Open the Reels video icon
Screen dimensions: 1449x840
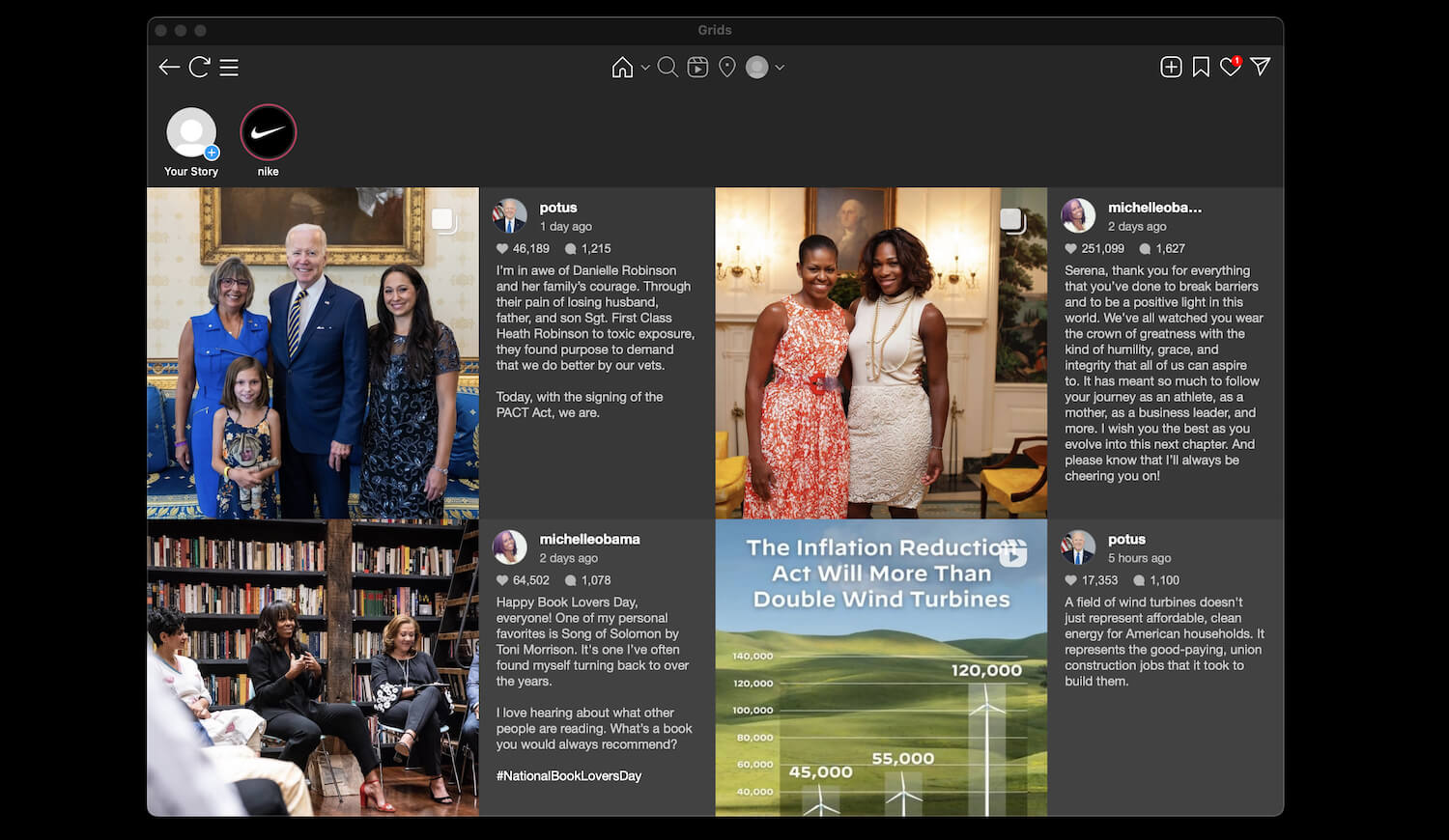tap(697, 67)
